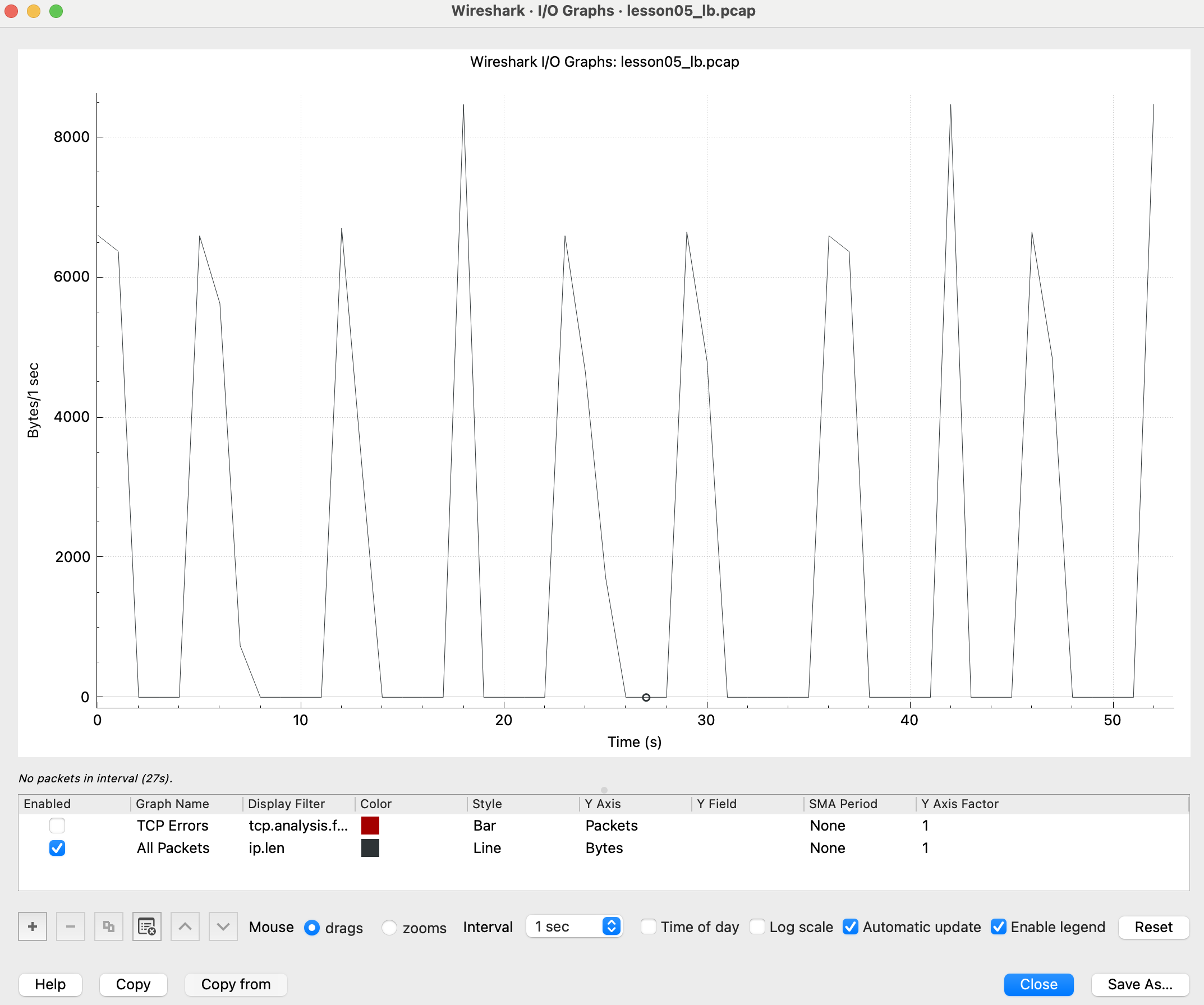The image size is (1204, 1005).
Task: Disable the All Packets graph checkbox
Action: pos(57,848)
